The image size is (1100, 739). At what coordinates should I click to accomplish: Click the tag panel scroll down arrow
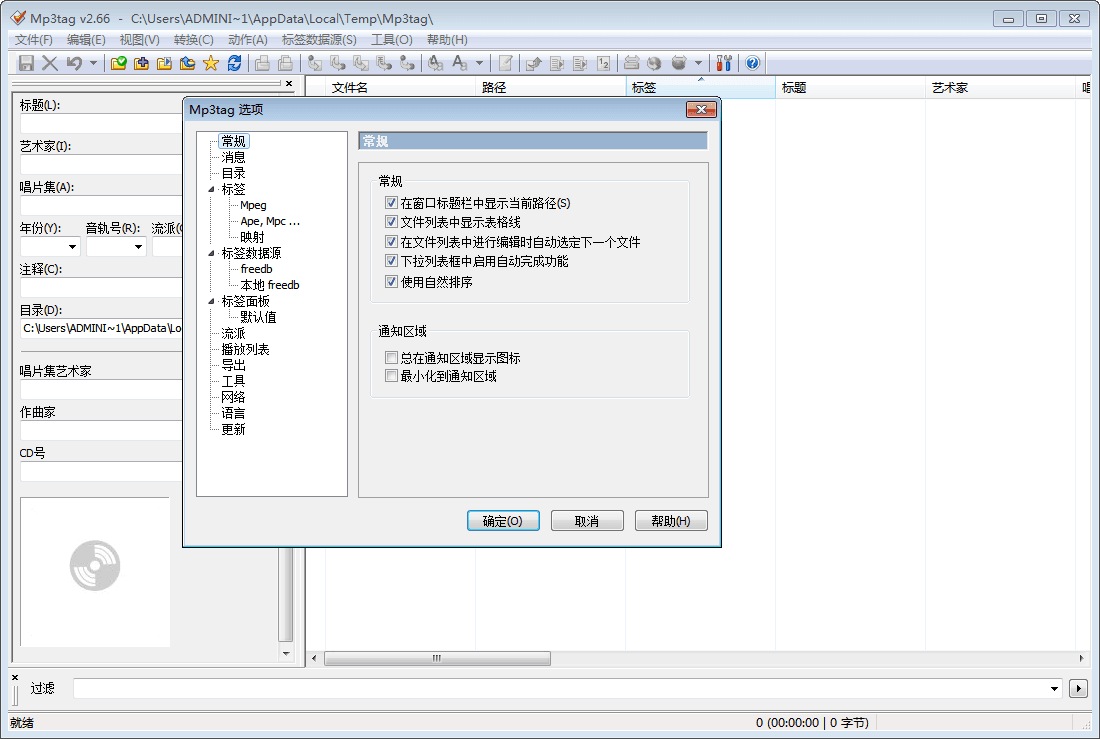point(286,653)
